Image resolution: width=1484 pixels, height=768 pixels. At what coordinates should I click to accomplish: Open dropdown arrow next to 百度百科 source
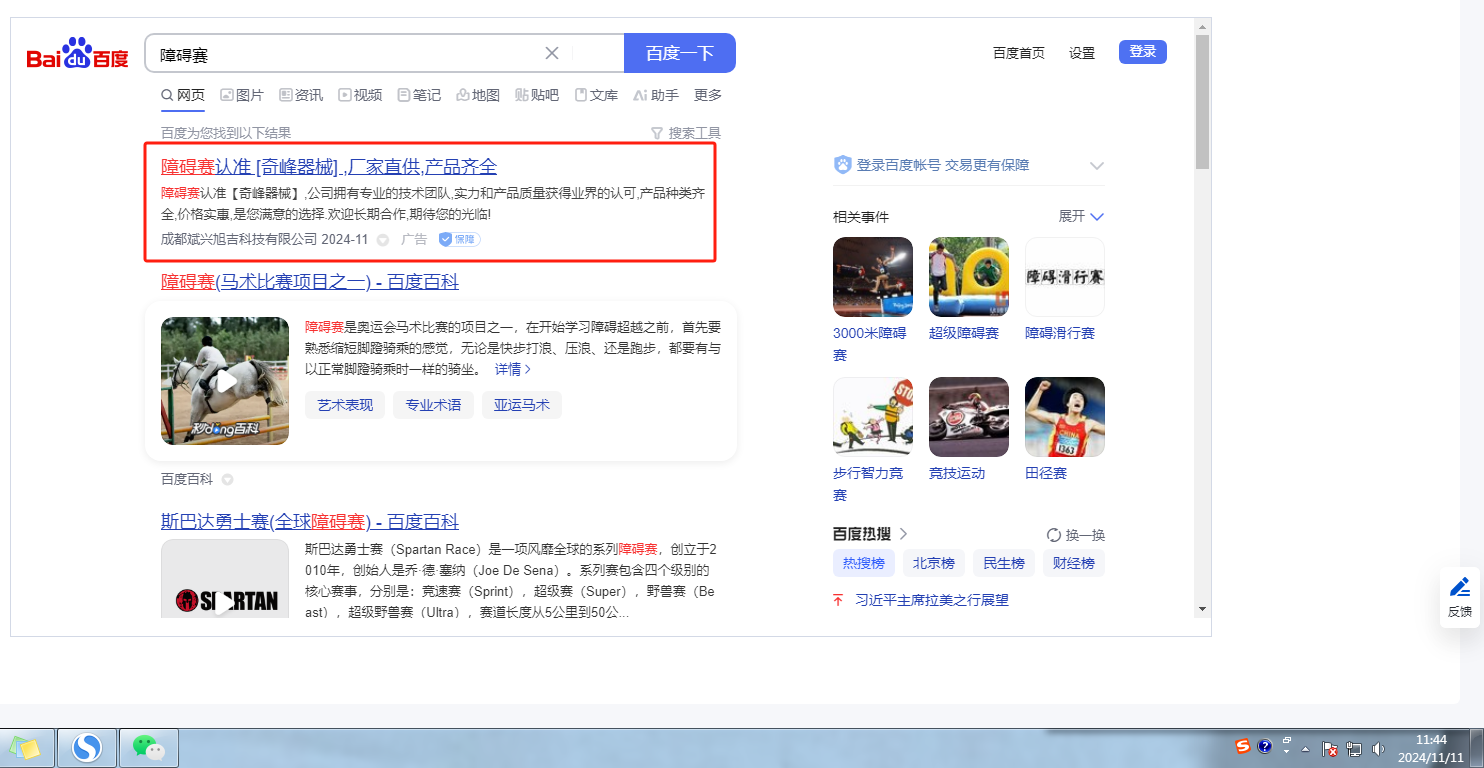[x=227, y=480]
